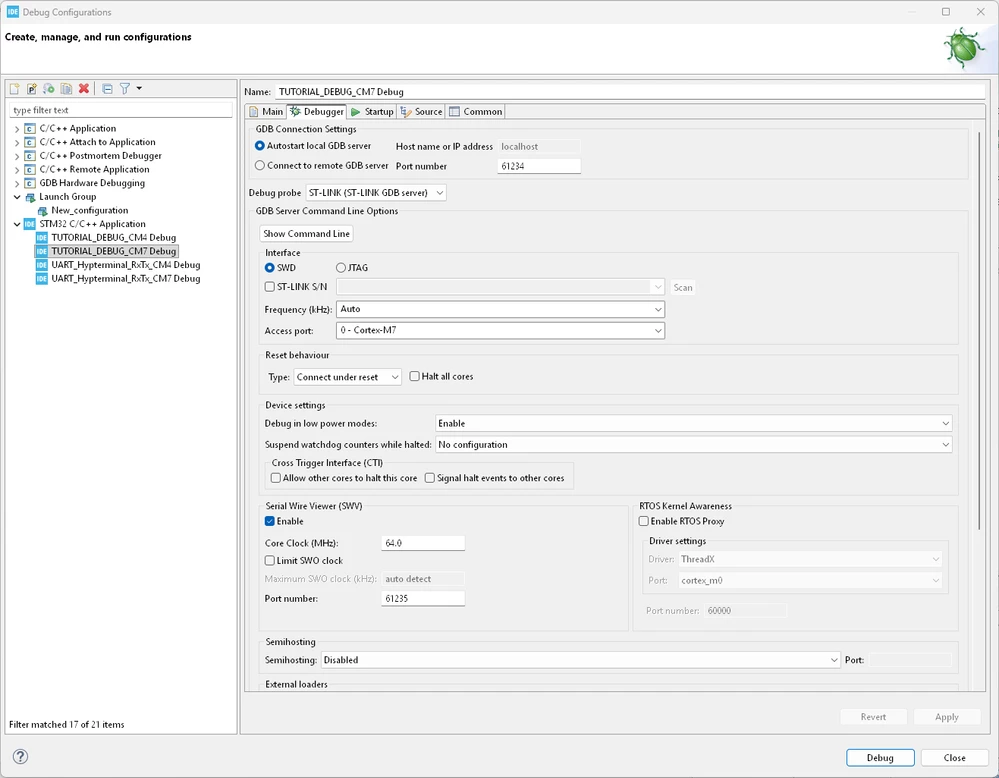Switch to the Main tab
Viewport: 999px width, 778px height.
(x=266, y=112)
